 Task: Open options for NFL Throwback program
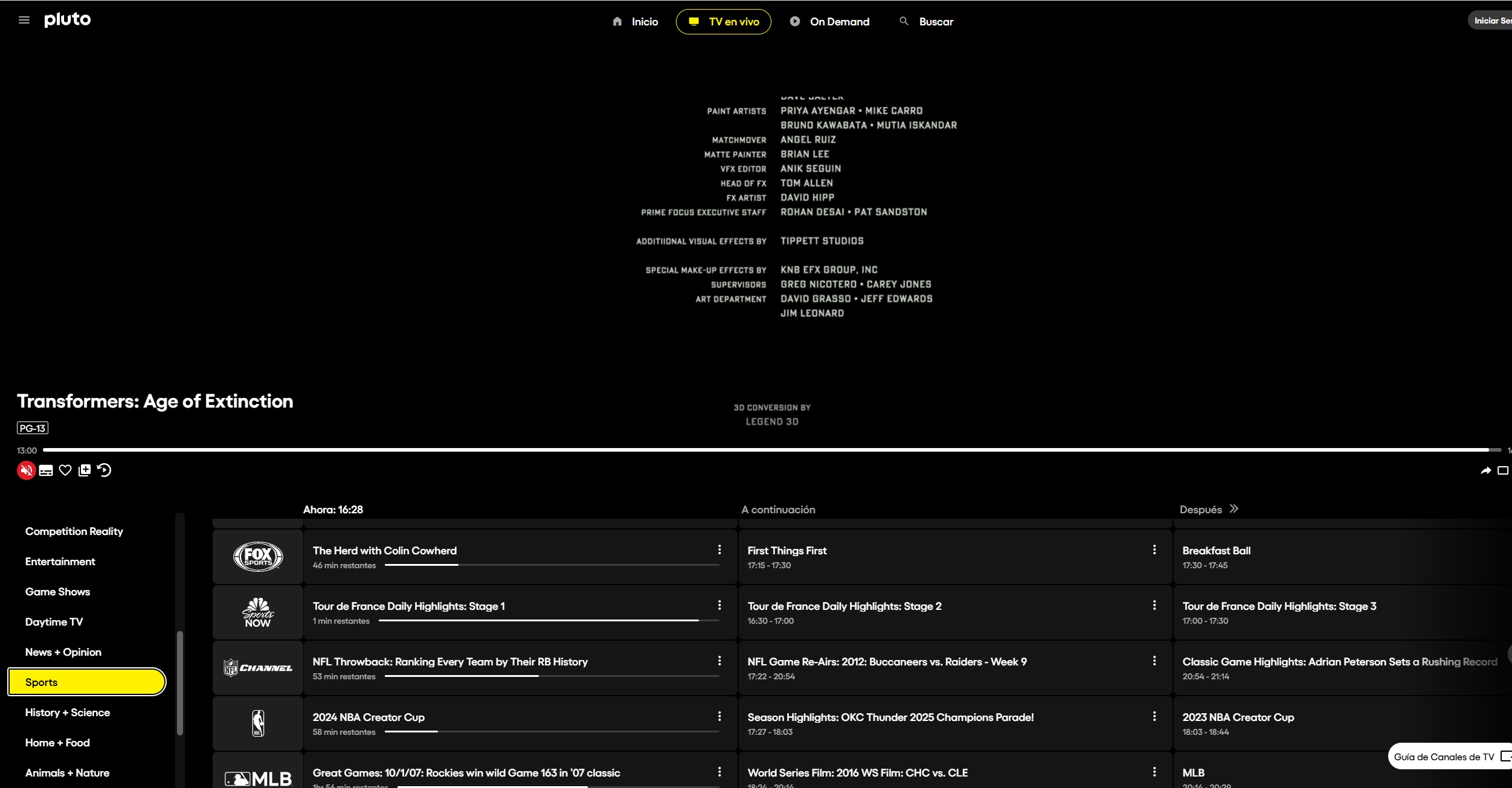[719, 661]
